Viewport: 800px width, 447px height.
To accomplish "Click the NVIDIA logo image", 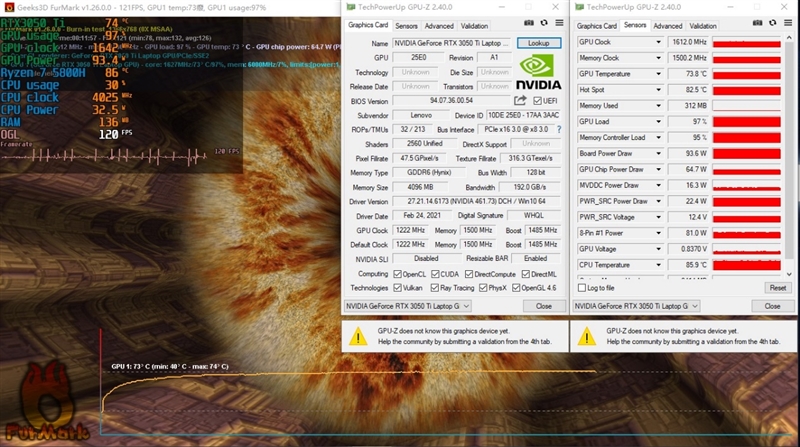I will pyautogui.click(x=538, y=72).
